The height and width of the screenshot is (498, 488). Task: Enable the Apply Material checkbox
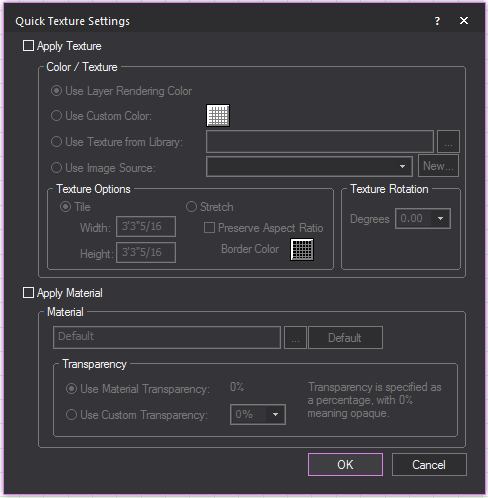(x=28, y=293)
